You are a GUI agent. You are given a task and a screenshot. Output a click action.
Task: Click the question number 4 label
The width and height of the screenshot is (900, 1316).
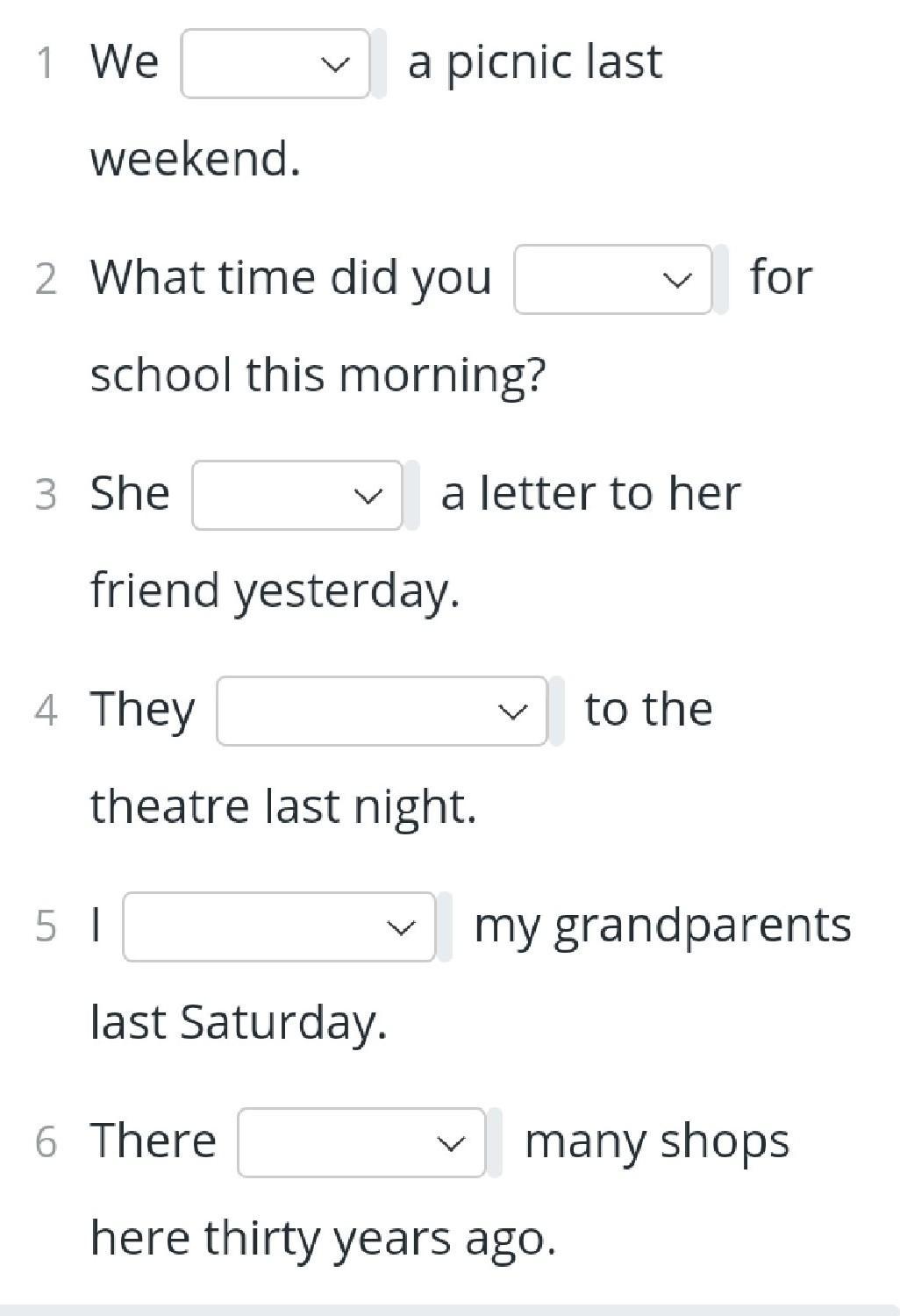tap(46, 711)
